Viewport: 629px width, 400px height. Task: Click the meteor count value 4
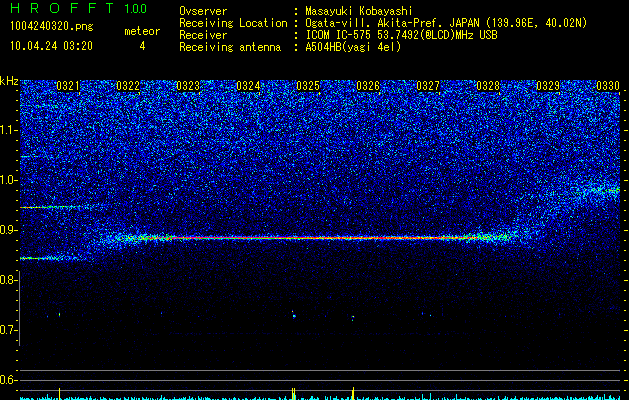[142, 46]
